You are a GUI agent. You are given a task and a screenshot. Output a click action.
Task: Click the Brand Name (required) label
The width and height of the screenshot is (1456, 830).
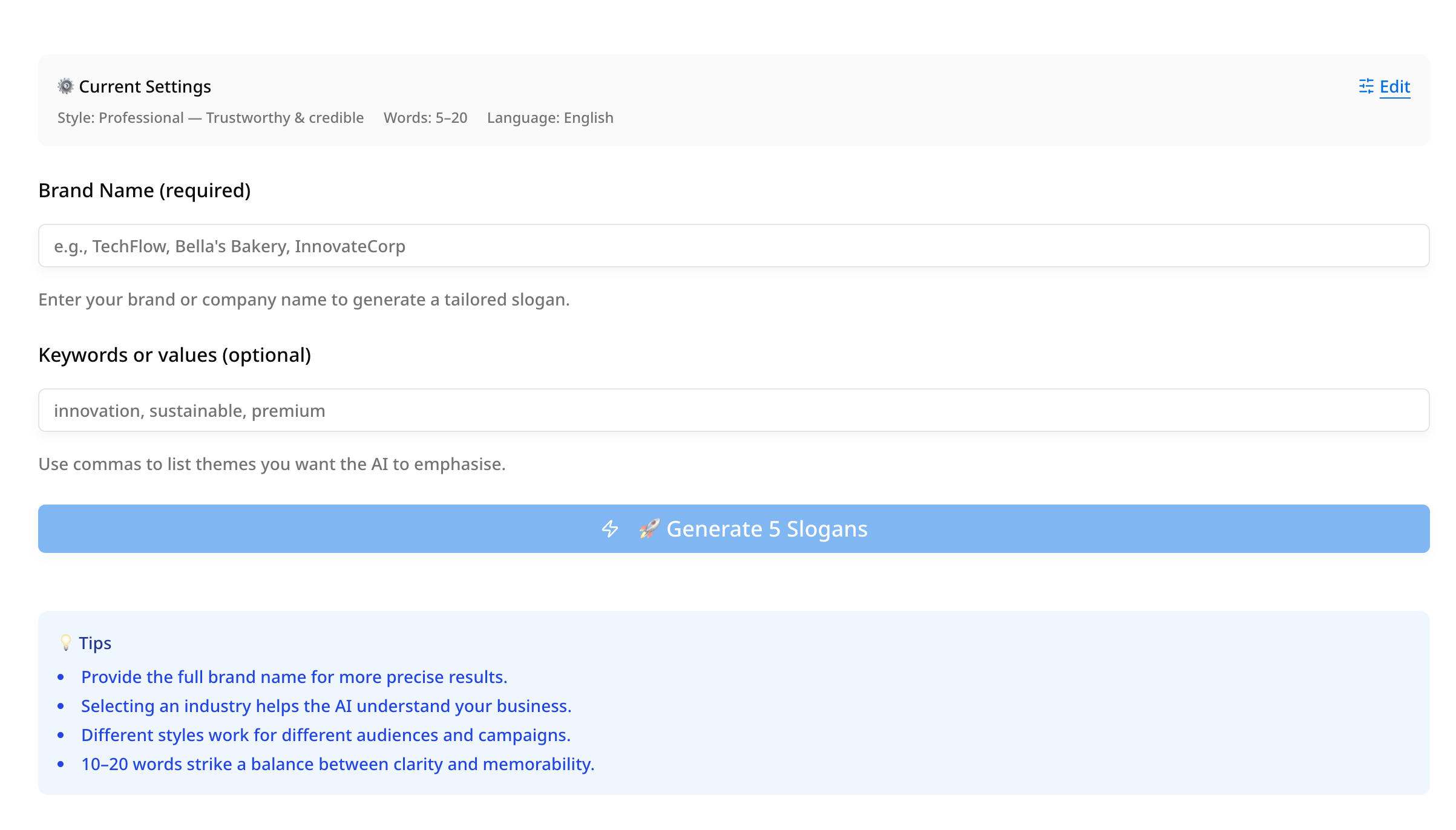tap(145, 191)
